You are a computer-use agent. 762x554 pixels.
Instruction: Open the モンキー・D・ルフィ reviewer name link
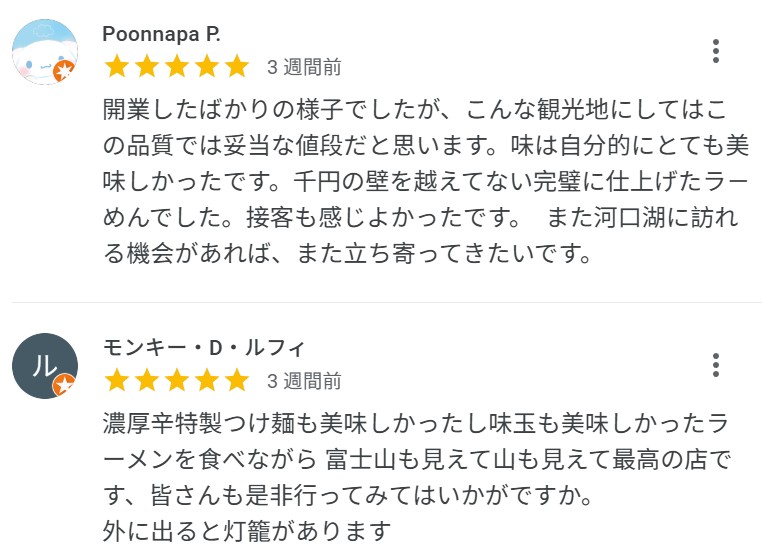(204, 348)
